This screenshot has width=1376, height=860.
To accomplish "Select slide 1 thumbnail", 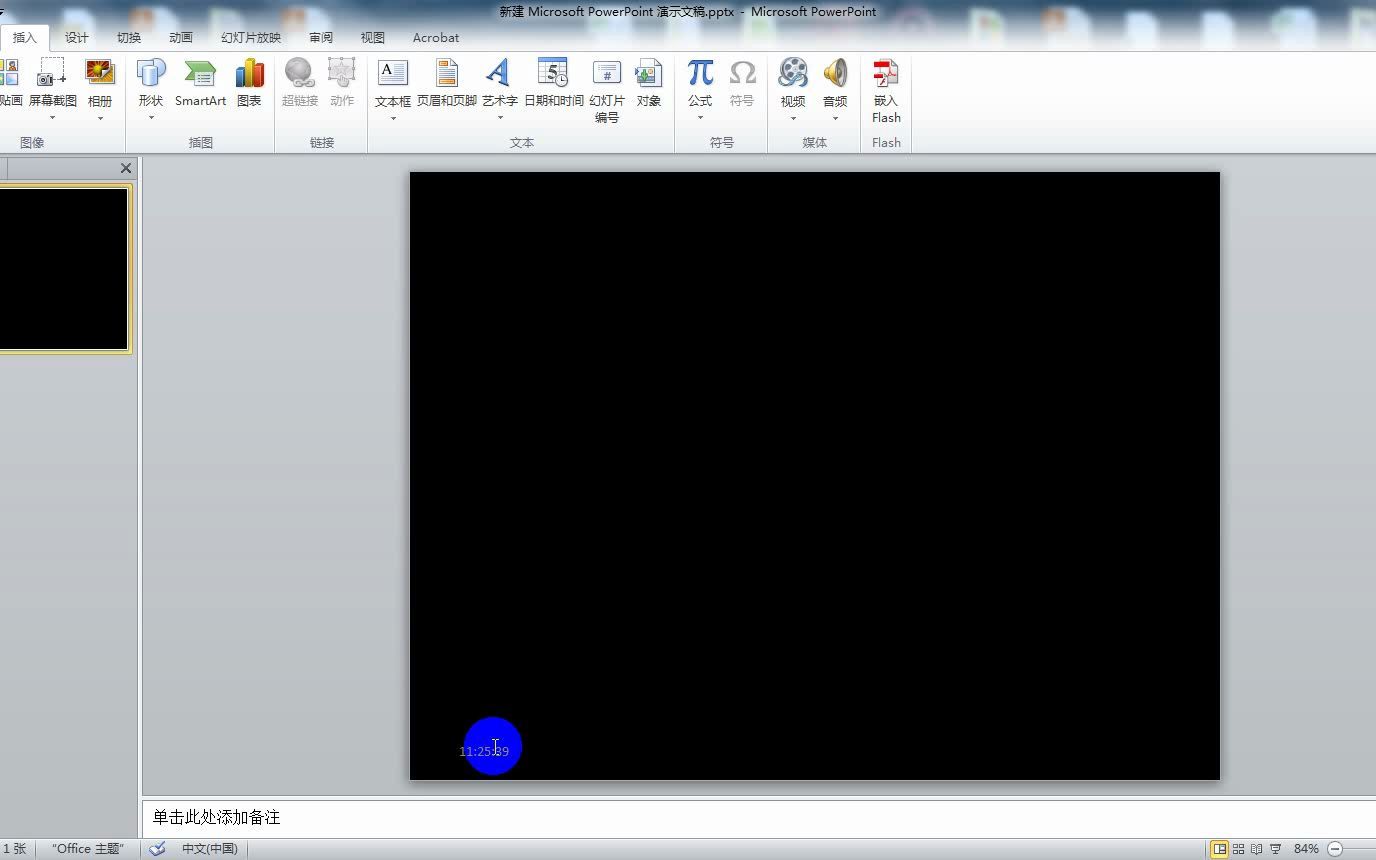I will pyautogui.click(x=64, y=269).
